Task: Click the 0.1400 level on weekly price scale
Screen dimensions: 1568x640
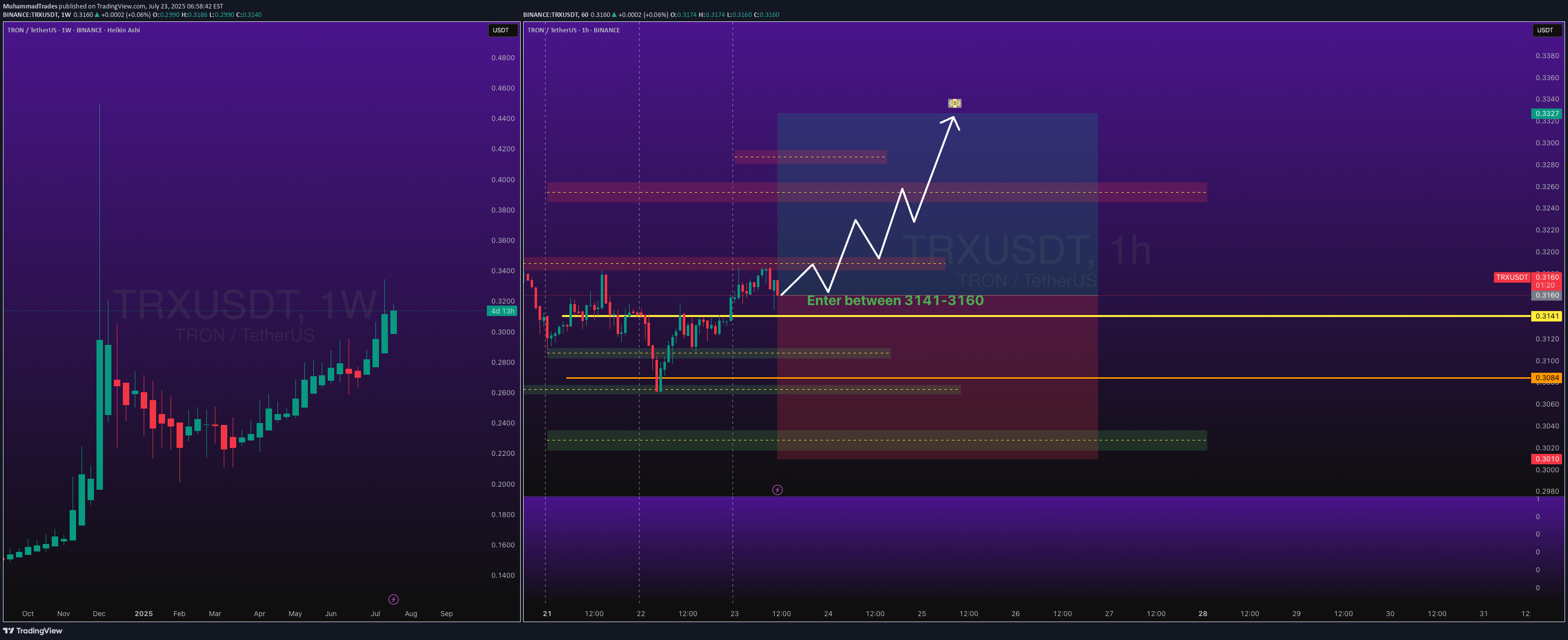Action: click(503, 575)
